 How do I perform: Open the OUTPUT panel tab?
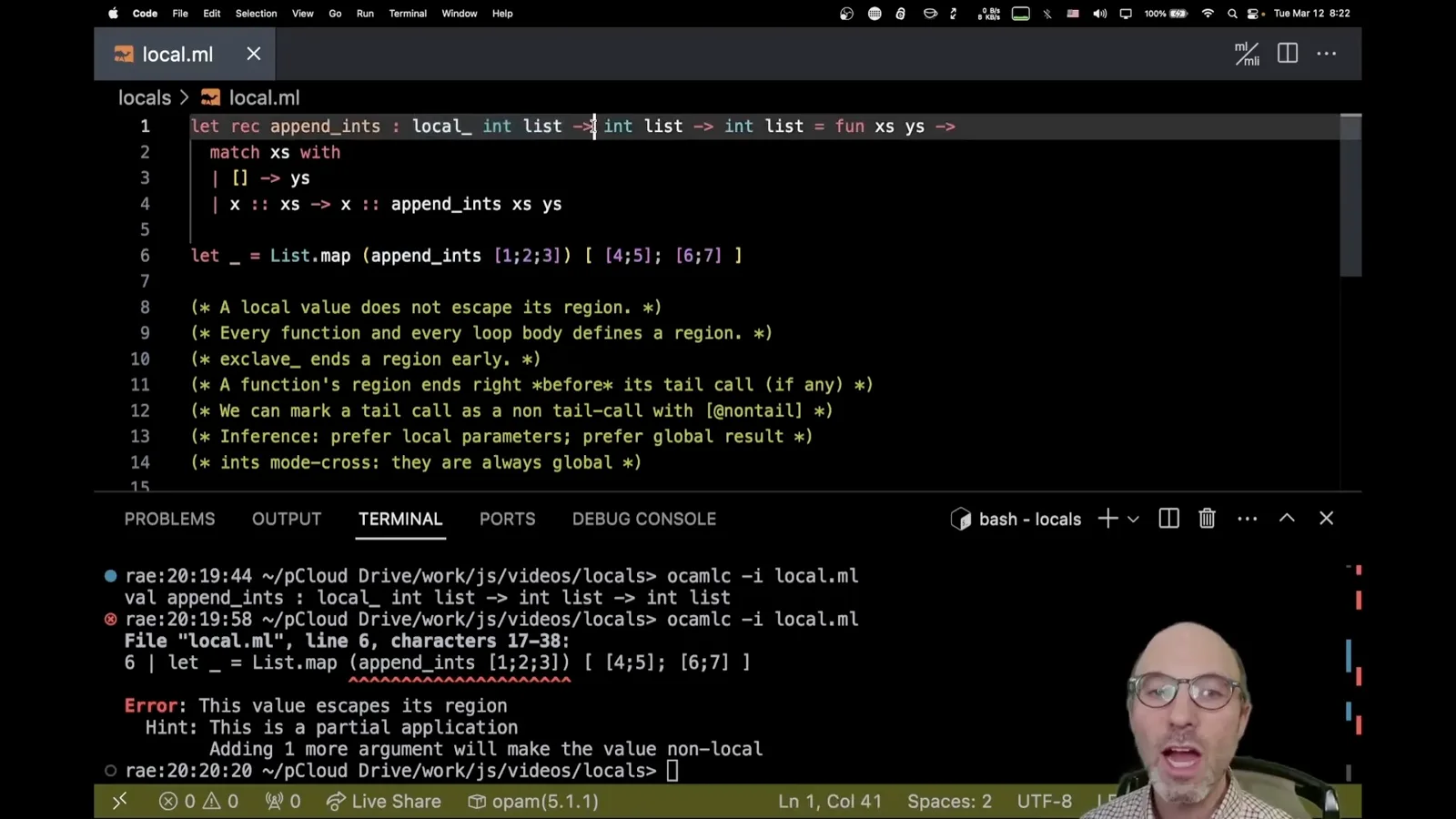point(287,519)
